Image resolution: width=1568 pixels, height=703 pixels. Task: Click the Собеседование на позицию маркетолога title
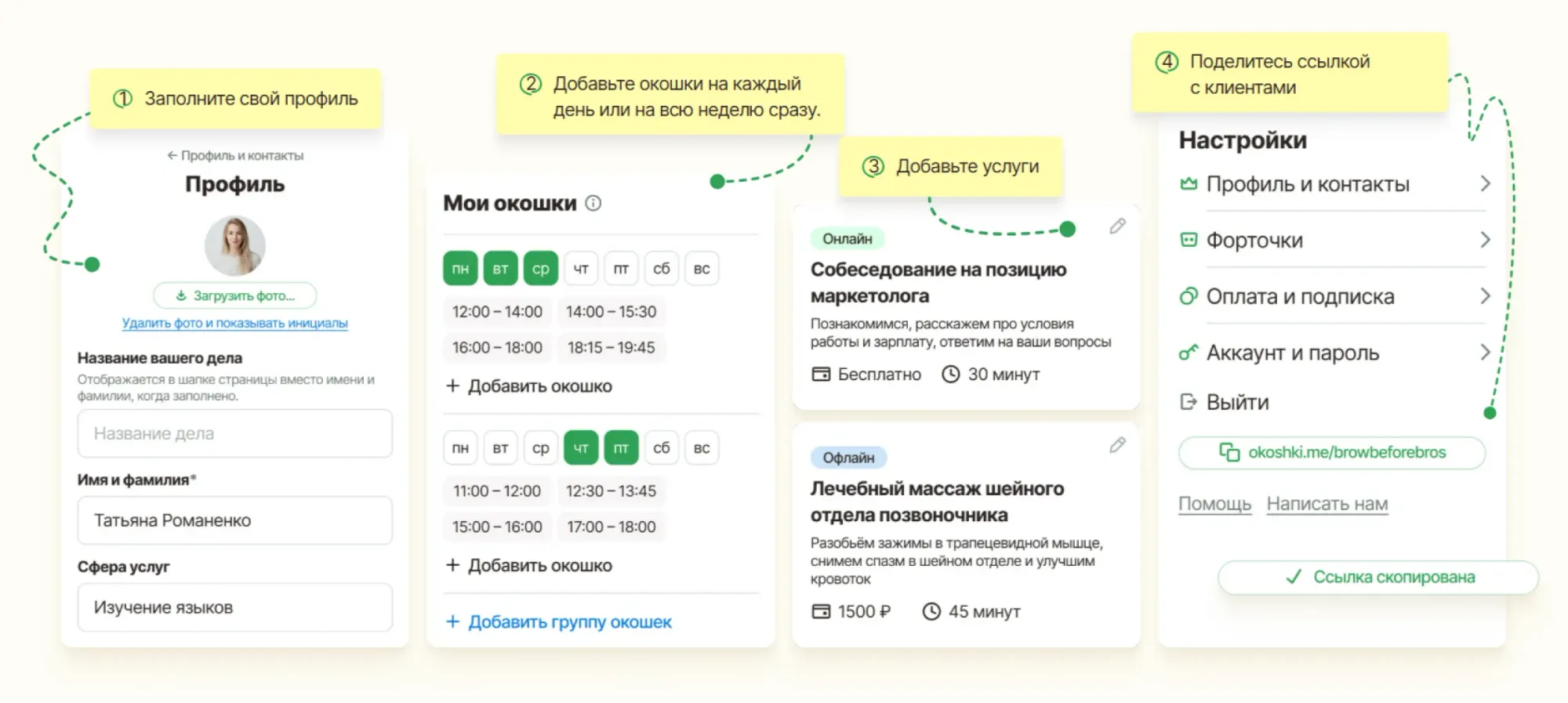pos(938,283)
